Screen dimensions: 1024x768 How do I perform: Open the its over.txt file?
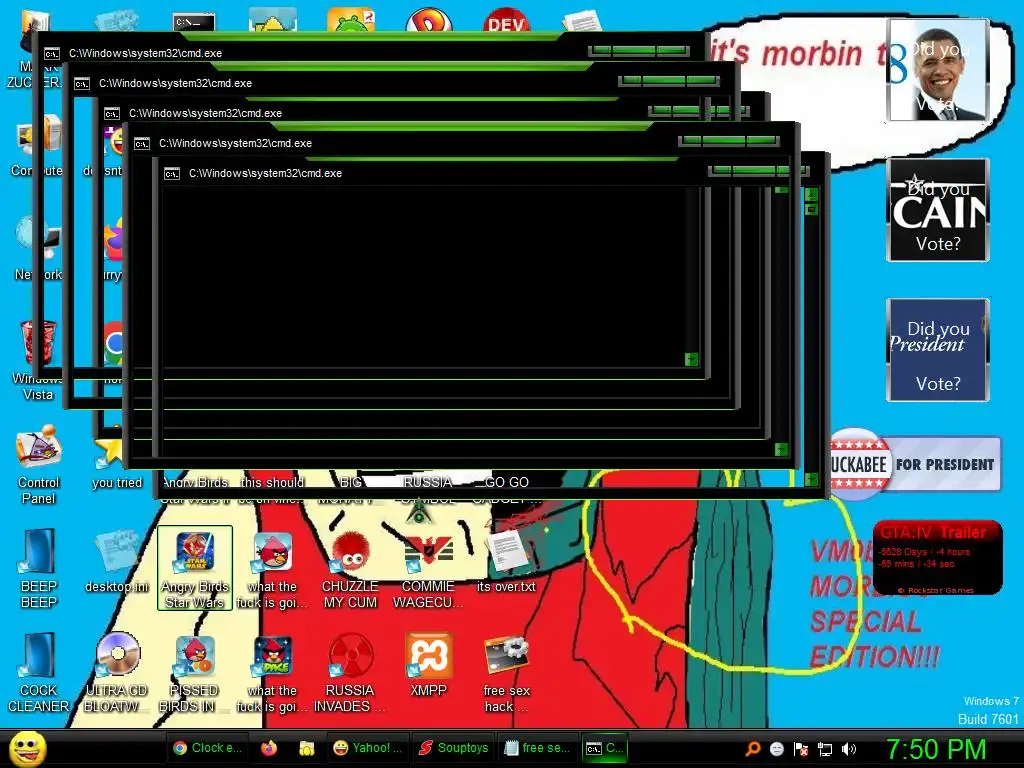coord(506,562)
